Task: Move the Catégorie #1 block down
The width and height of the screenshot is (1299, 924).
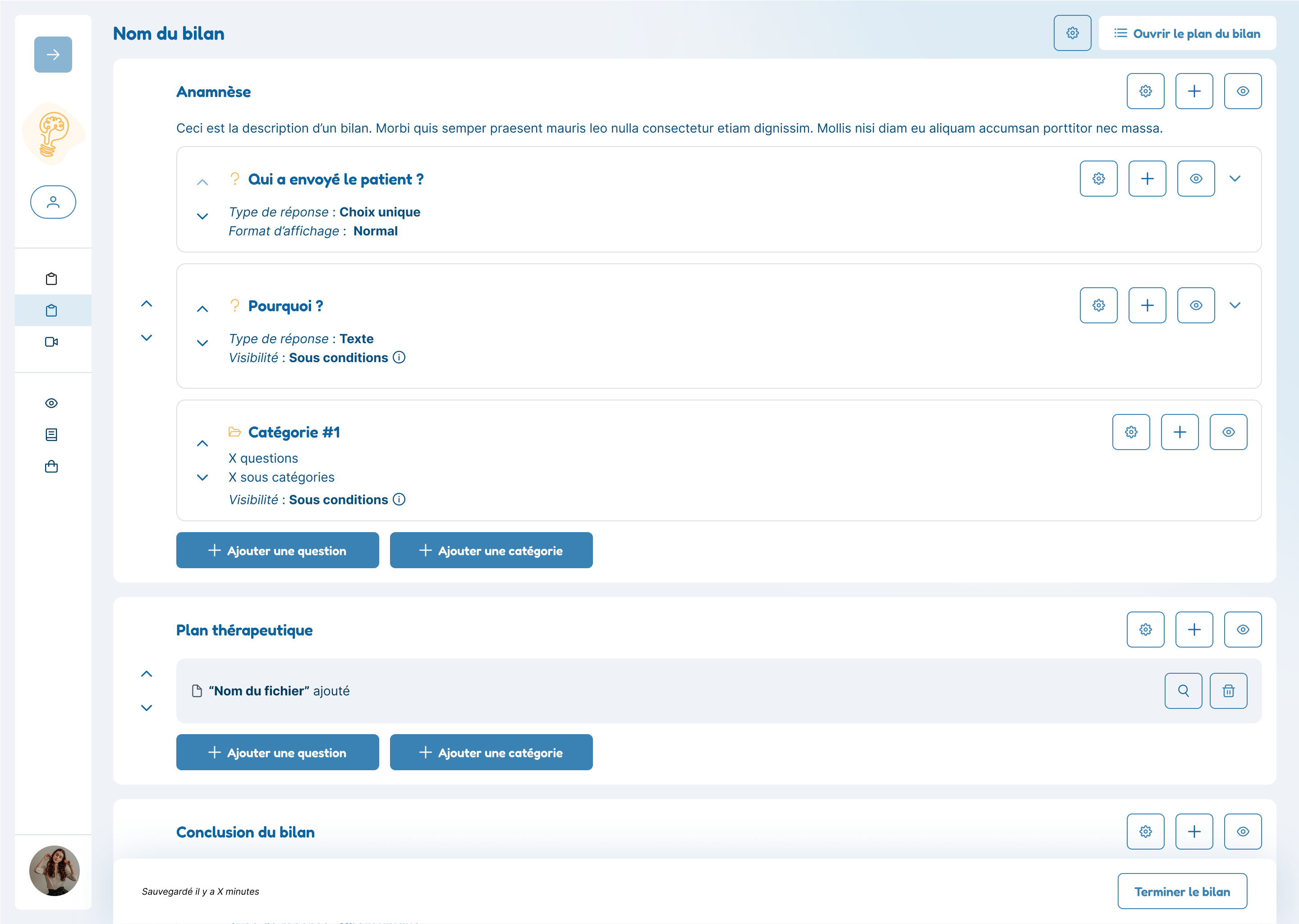Action: [202, 478]
